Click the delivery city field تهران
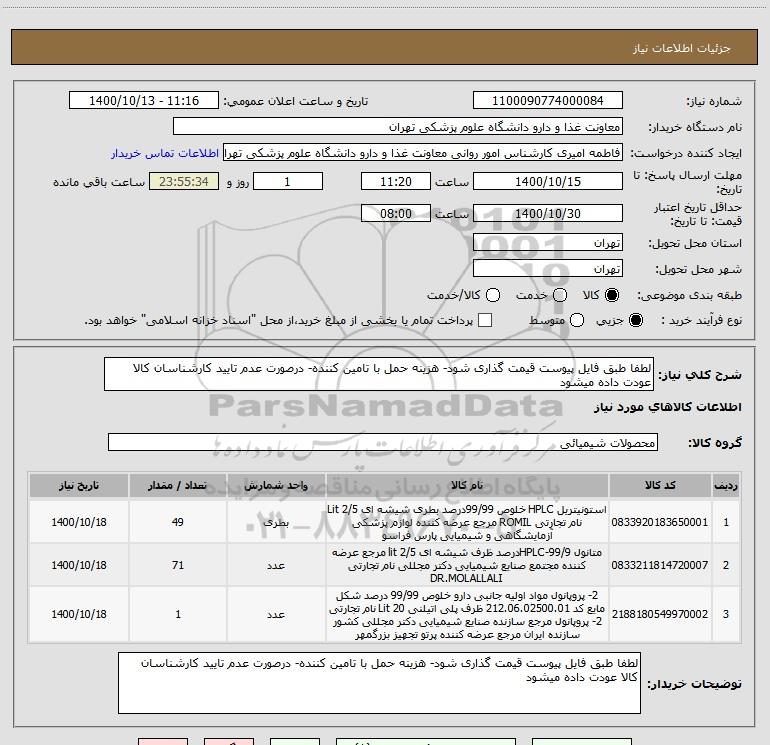 point(548,269)
